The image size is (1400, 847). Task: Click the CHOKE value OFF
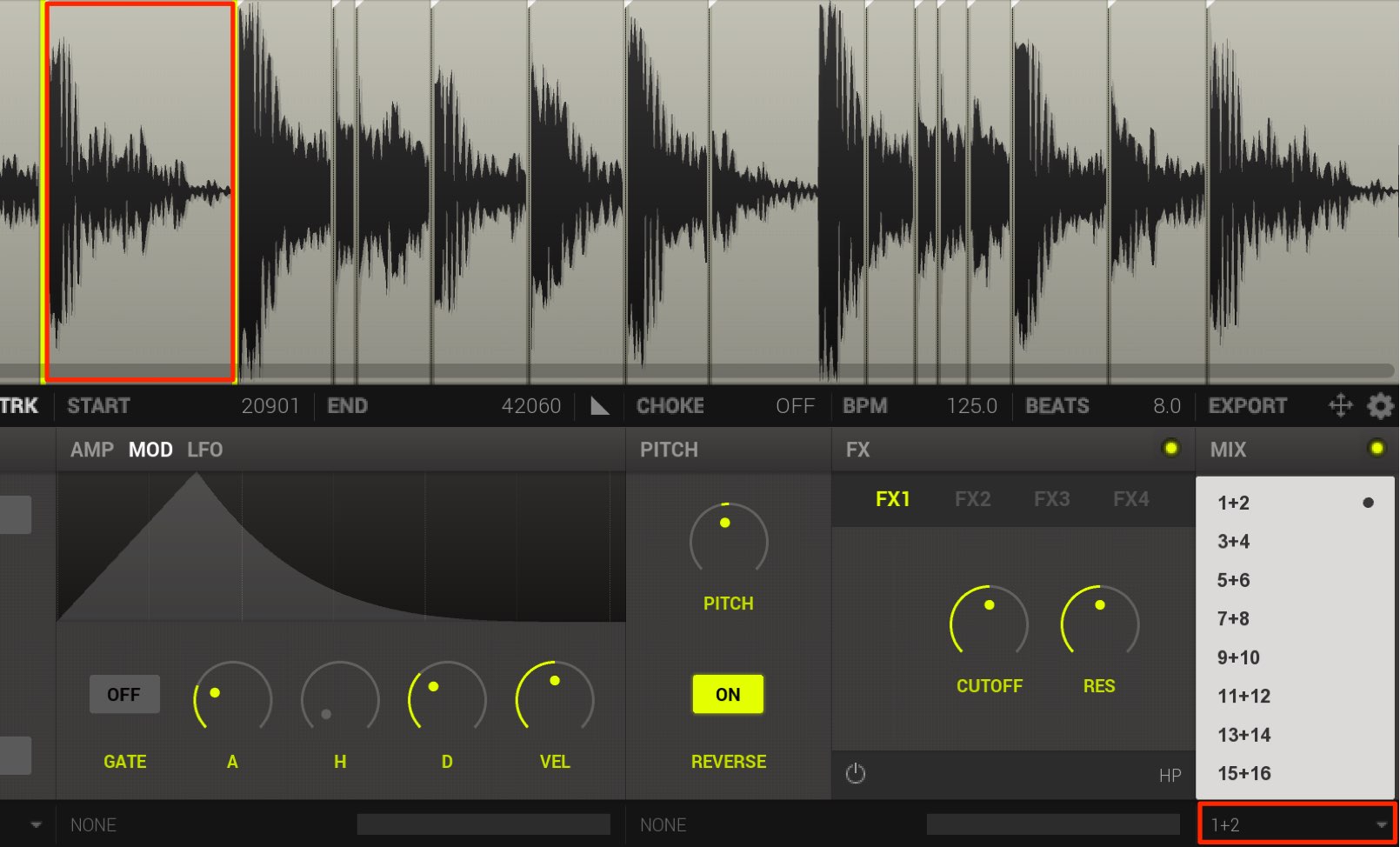coord(795,406)
